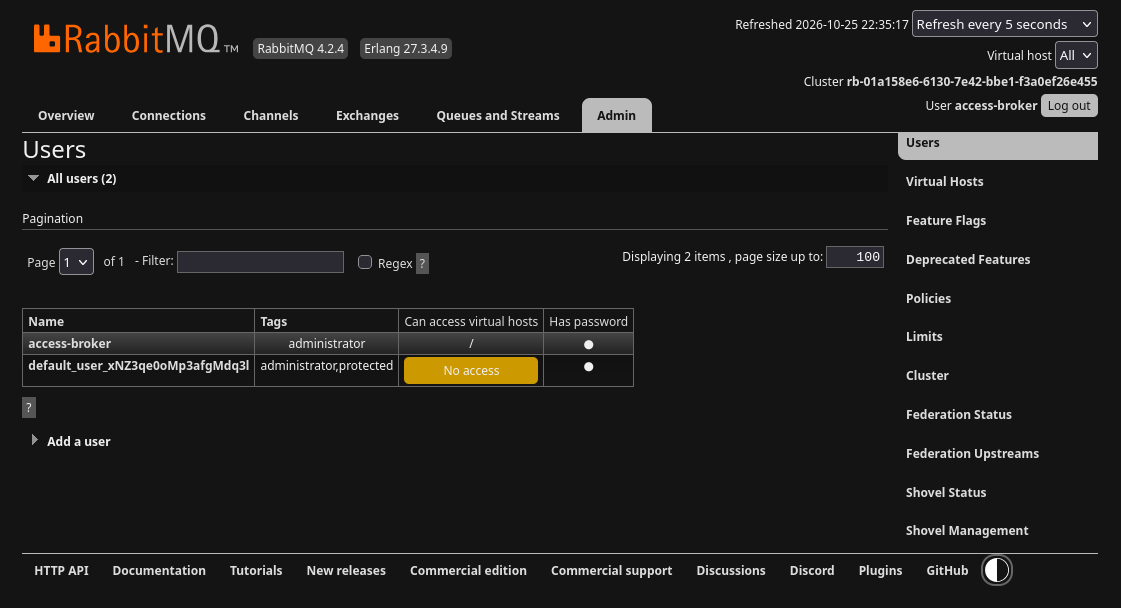Open Federation Status in sidebar

pos(959,415)
